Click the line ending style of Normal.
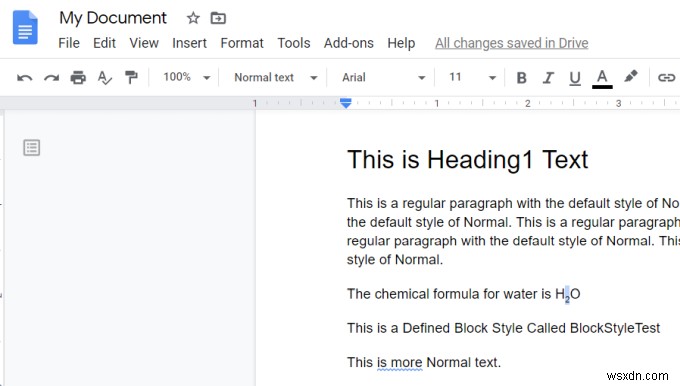The width and height of the screenshot is (680, 386). pyautogui.click(x=395, y=260)
